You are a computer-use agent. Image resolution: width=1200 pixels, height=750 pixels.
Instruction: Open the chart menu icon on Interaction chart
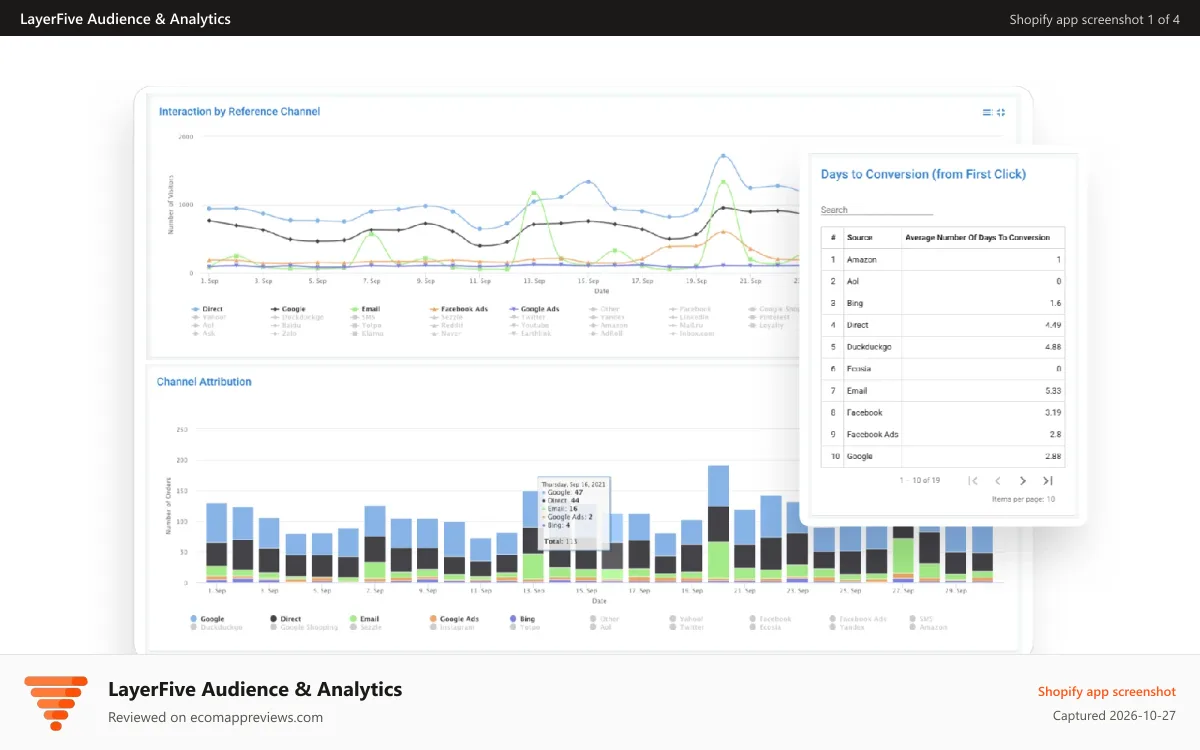tap(987, 112)
